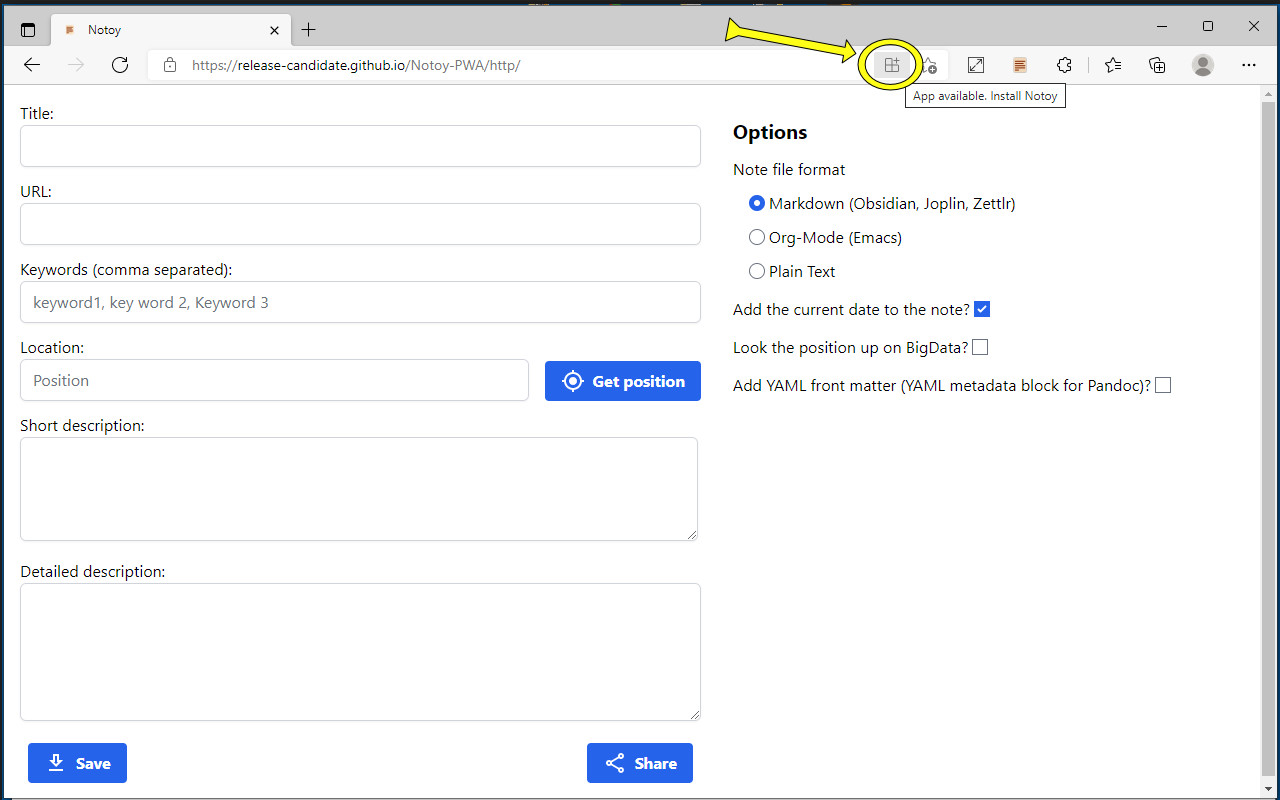The height and width of the screenshot is (800, 1280).
Task: Toggle adding current date to note
Action: 982,309
